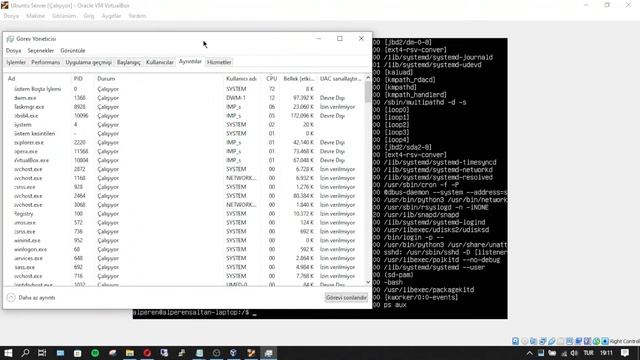640x360 pixels.
Task: Open Opera red icon in taskbar
Action: [147, 353]
